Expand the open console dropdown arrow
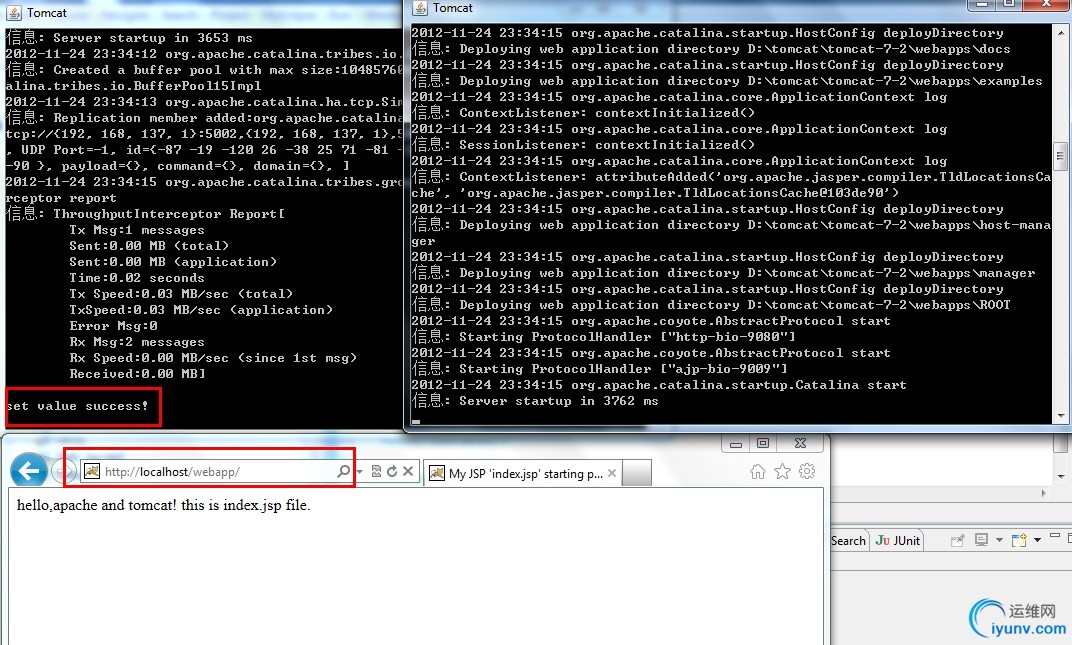Screen dimensions: 1072x645 pyautogui.click(x=1037, y=540)
